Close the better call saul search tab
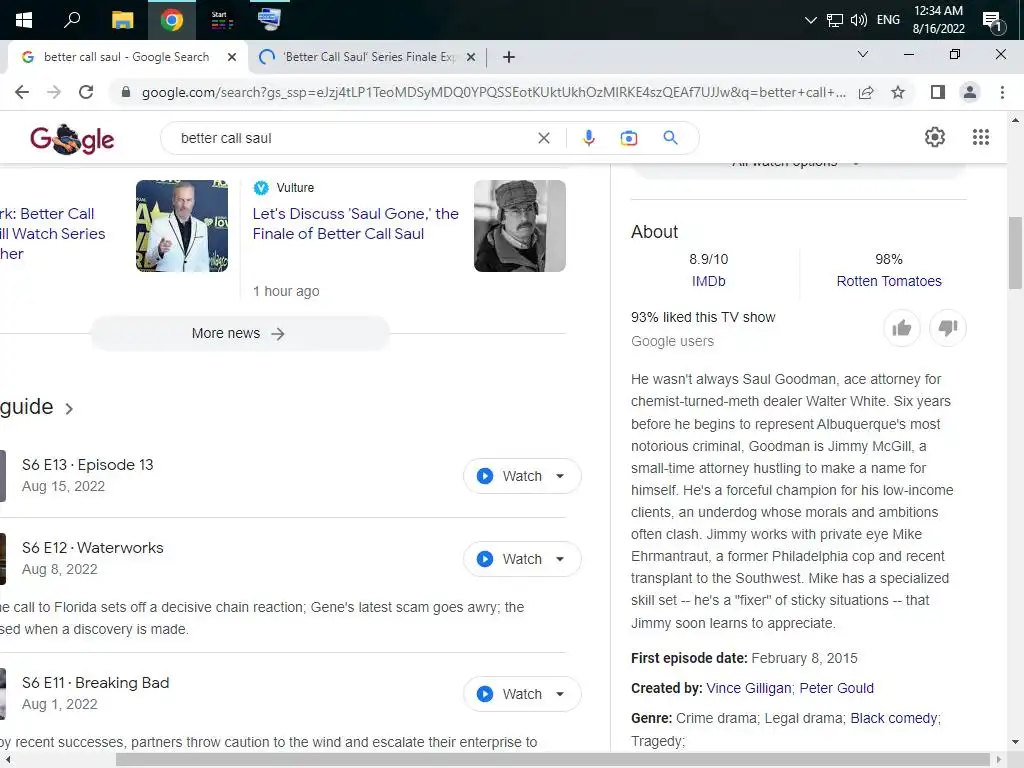The width and height of the screenshot is (1024, 768). click(x=232, y=57)
